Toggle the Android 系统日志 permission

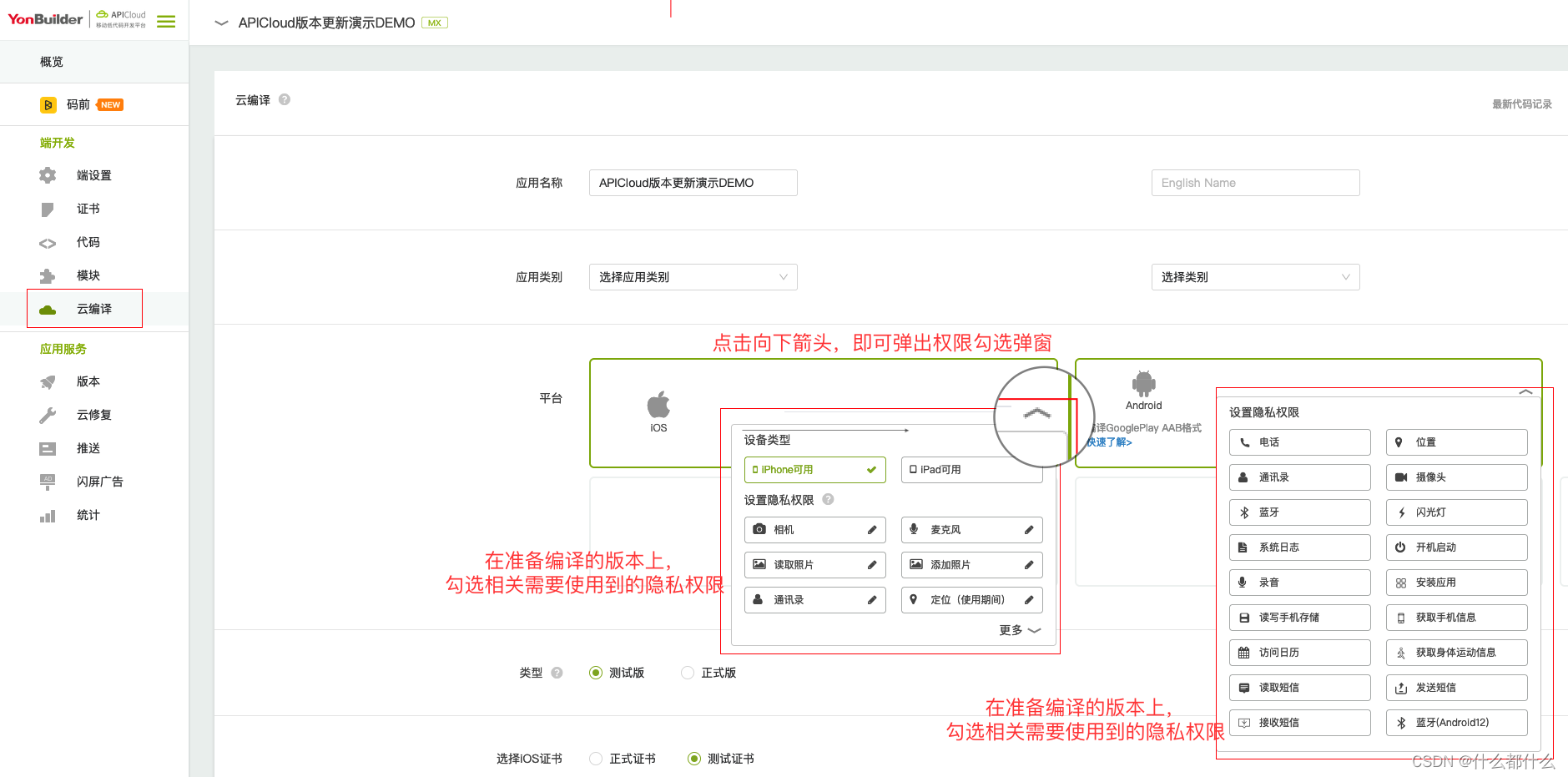1299,547
